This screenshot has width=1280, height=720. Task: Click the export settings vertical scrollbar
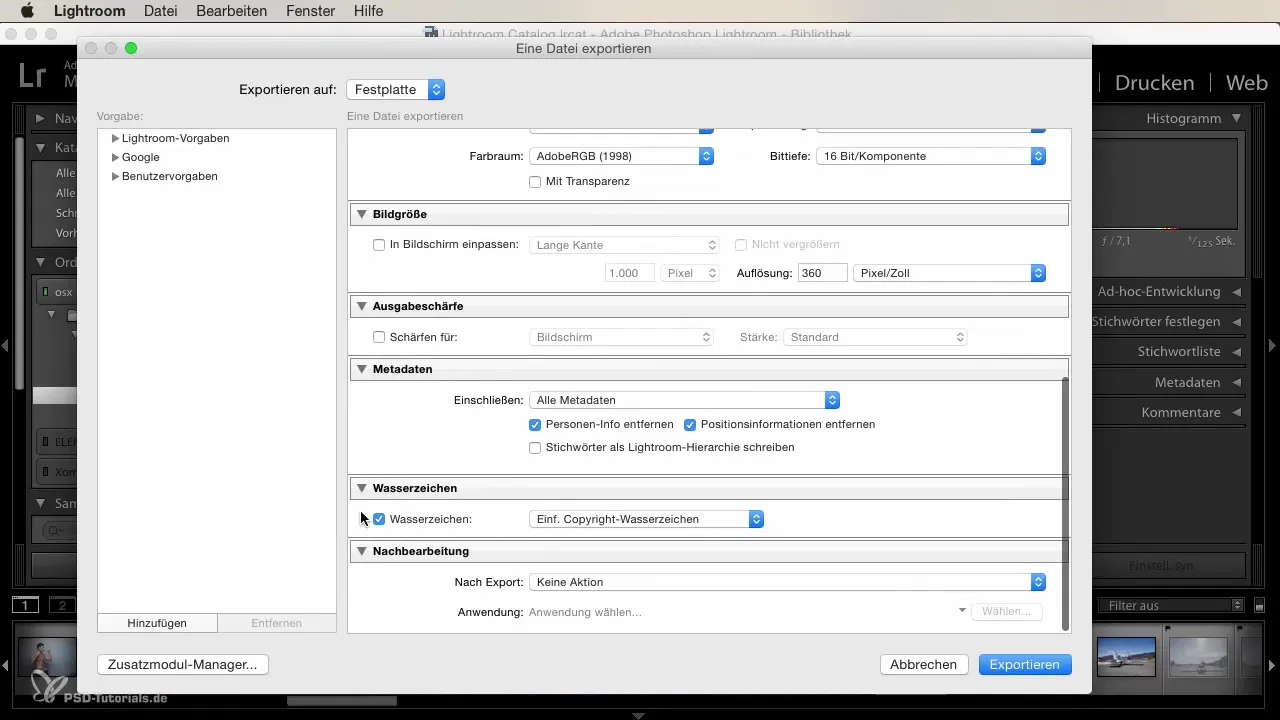tap(1065, 503)
